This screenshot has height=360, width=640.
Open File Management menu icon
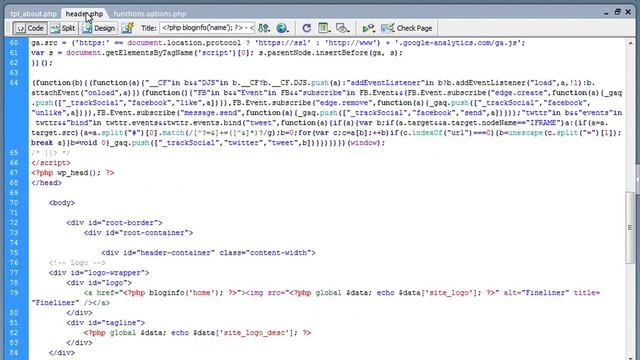pos(264,28)
